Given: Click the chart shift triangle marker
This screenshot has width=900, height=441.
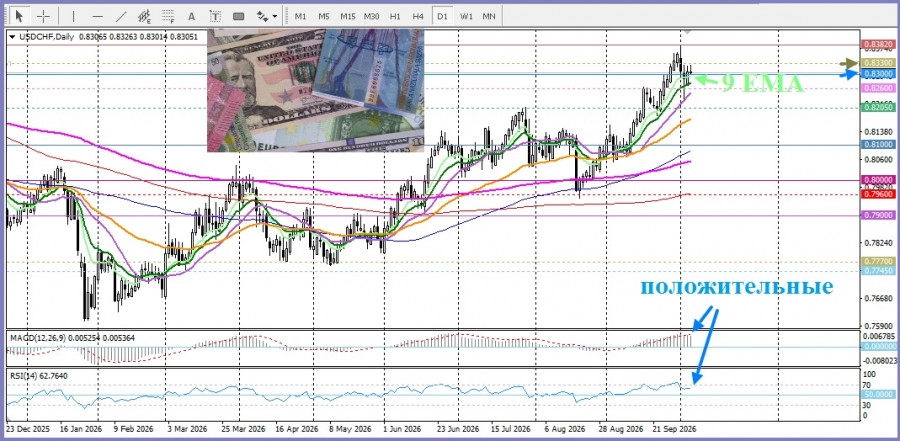Looking at the screenshot, I should [x=686, y=33].
